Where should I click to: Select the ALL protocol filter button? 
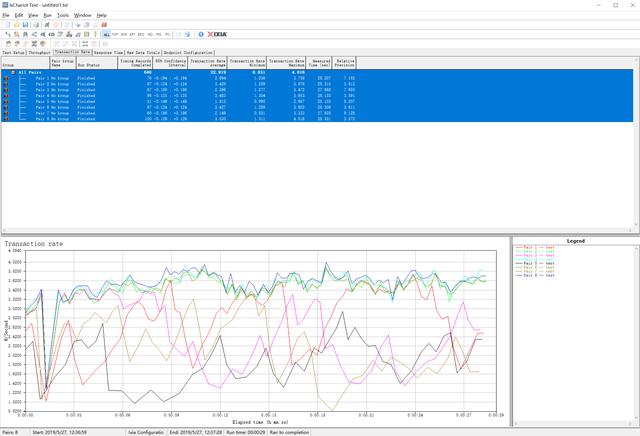click(x=107, y=34)
